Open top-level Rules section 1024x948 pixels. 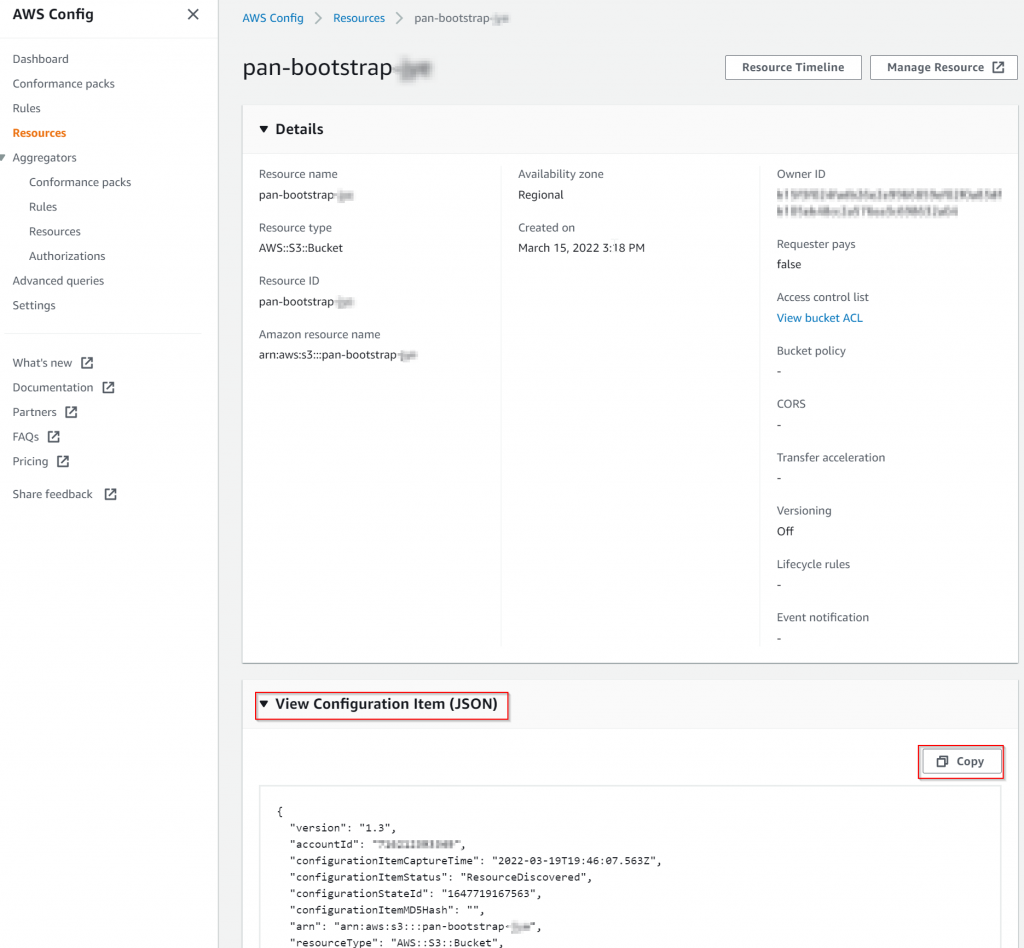tap(26, 108)
